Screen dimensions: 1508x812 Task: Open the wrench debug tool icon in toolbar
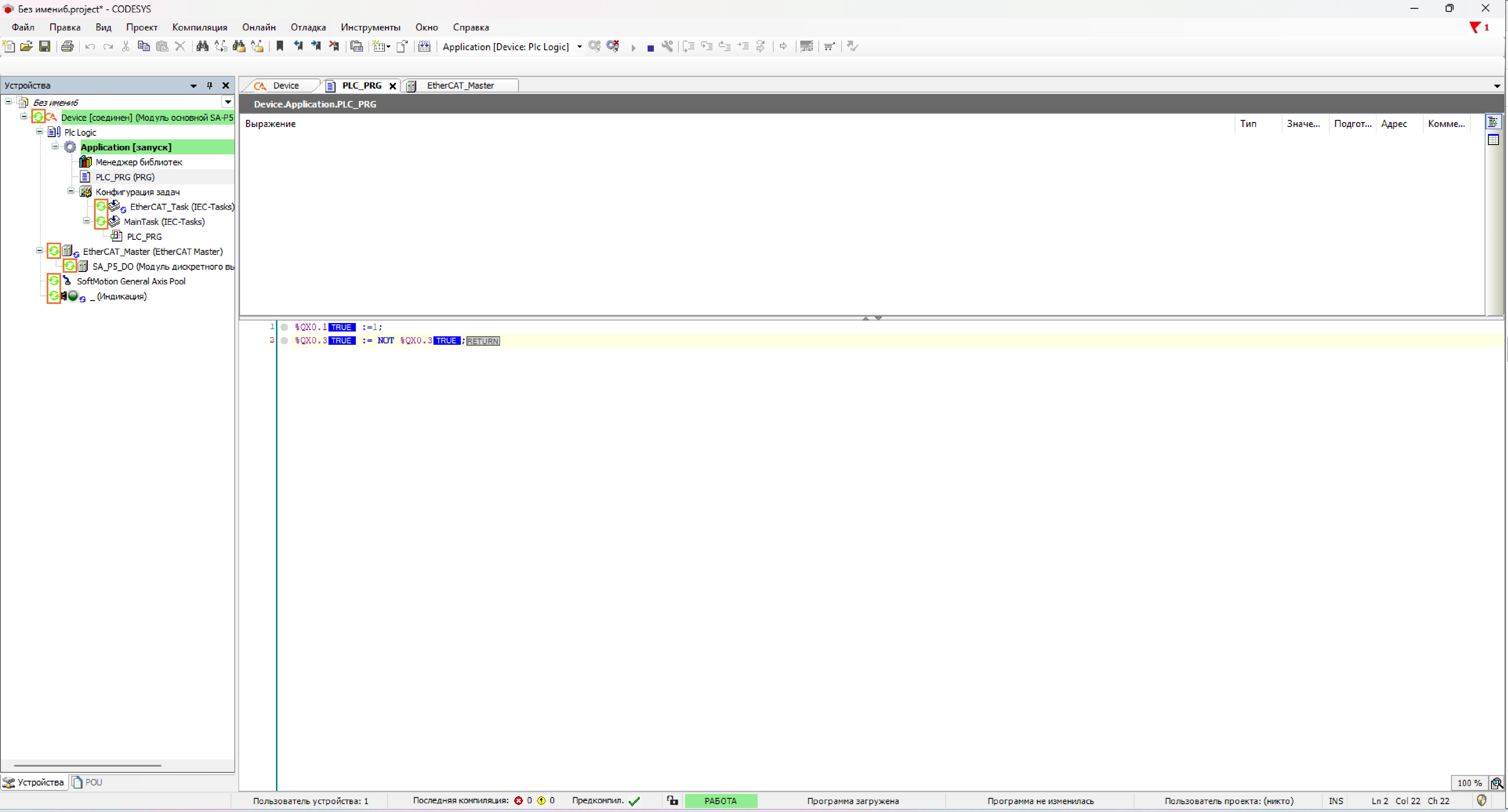pyautogui.click(x=667, y=46)
